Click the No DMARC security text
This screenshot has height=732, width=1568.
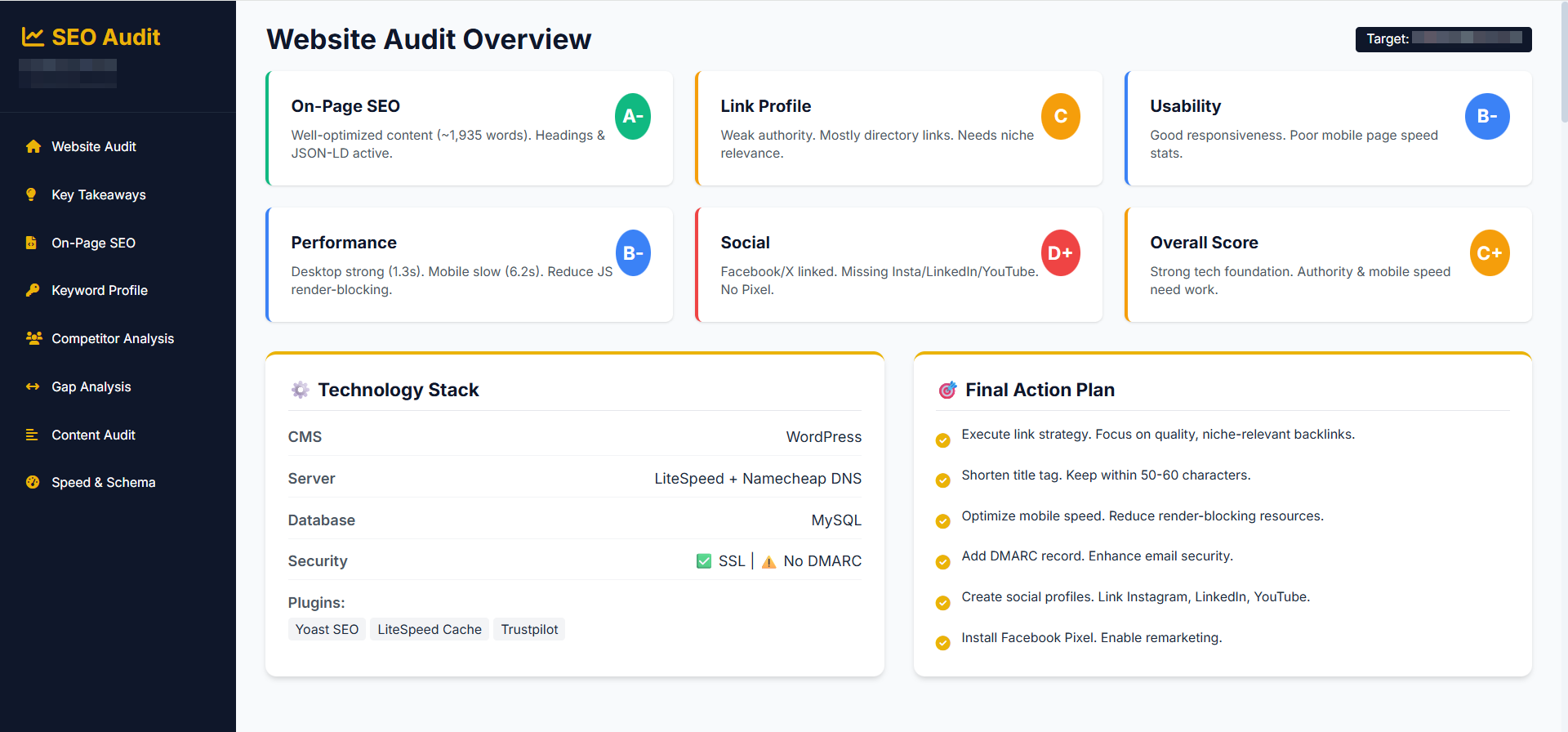(822, 561)
